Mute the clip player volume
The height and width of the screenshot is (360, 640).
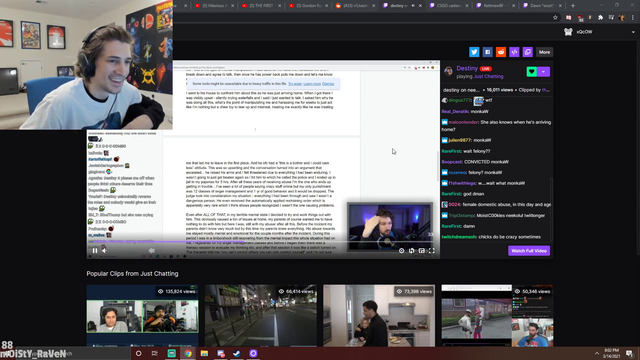click(x=104, y=251)
